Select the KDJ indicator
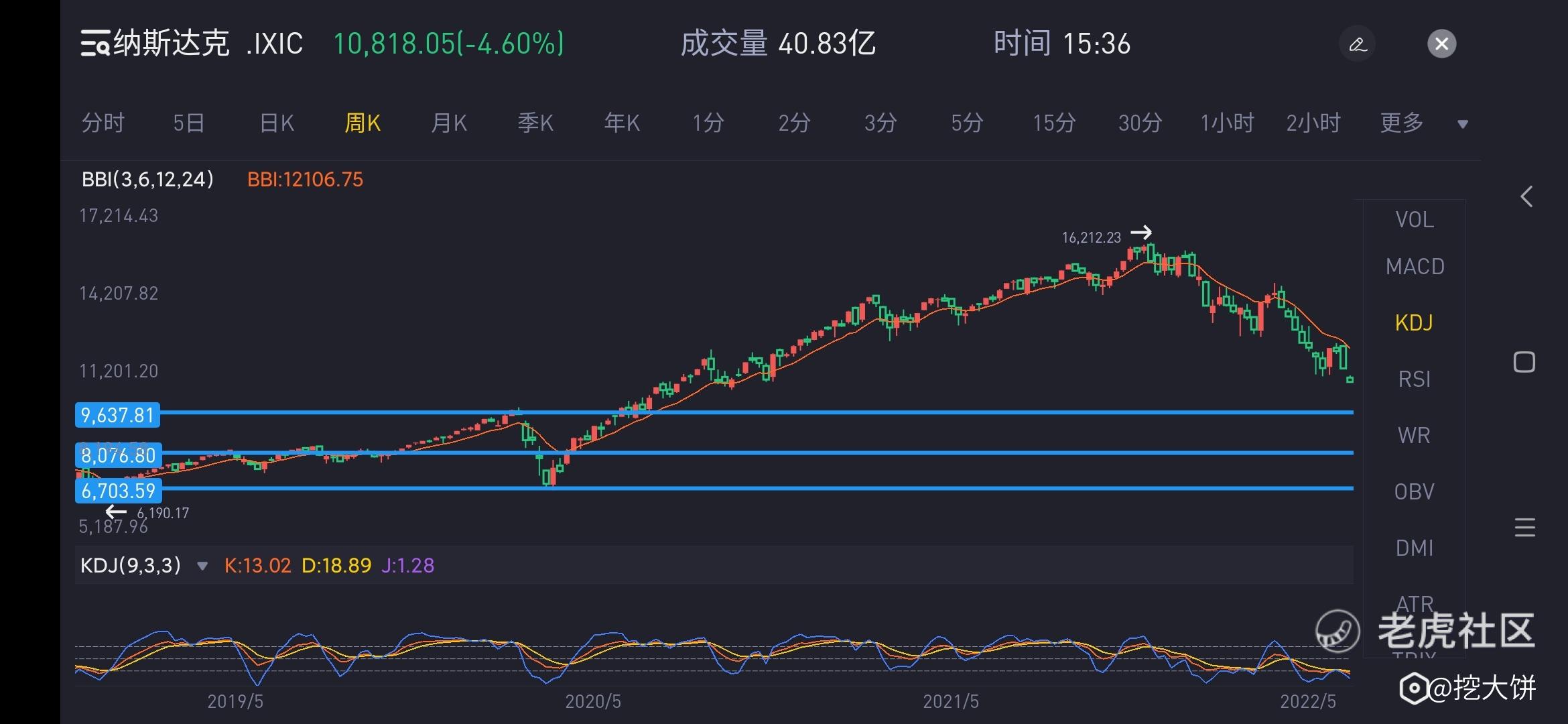 (x=1414, y=323)
